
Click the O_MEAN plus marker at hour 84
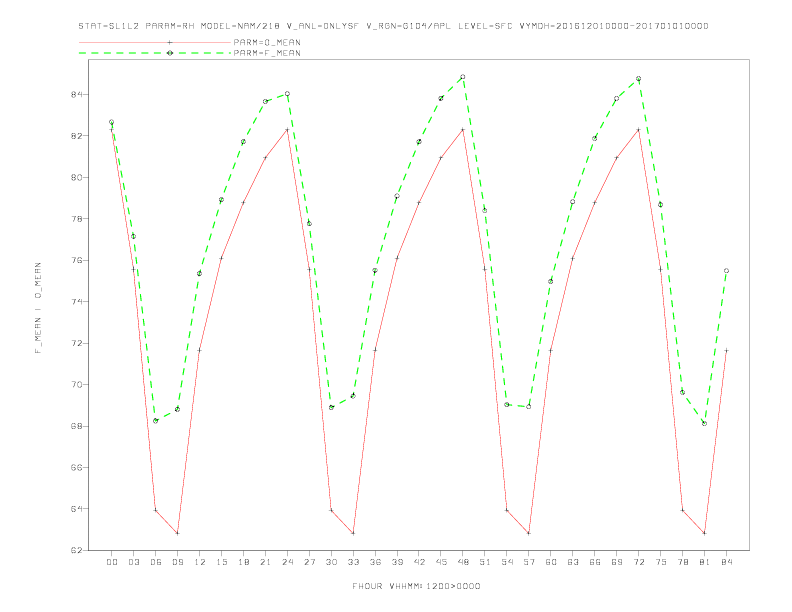point(726,350)
